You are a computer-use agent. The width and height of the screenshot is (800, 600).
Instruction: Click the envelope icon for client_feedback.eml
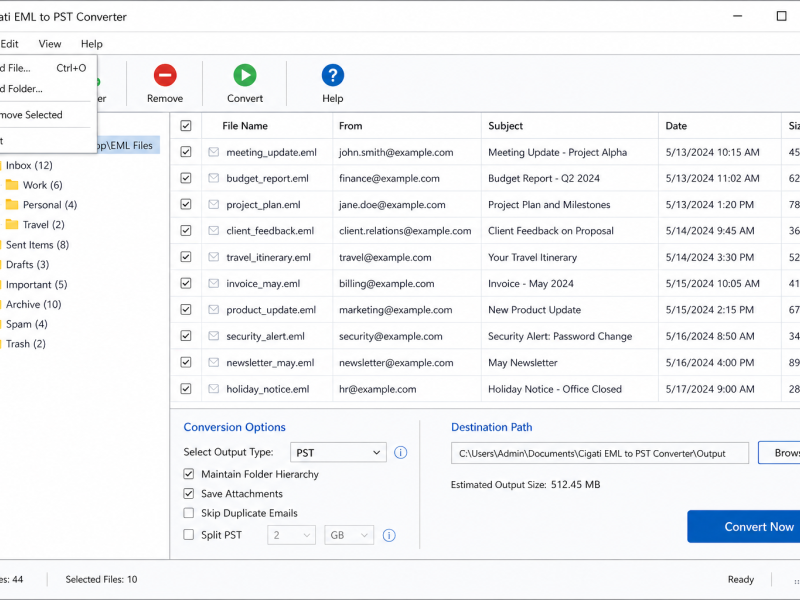click(214, 231)
